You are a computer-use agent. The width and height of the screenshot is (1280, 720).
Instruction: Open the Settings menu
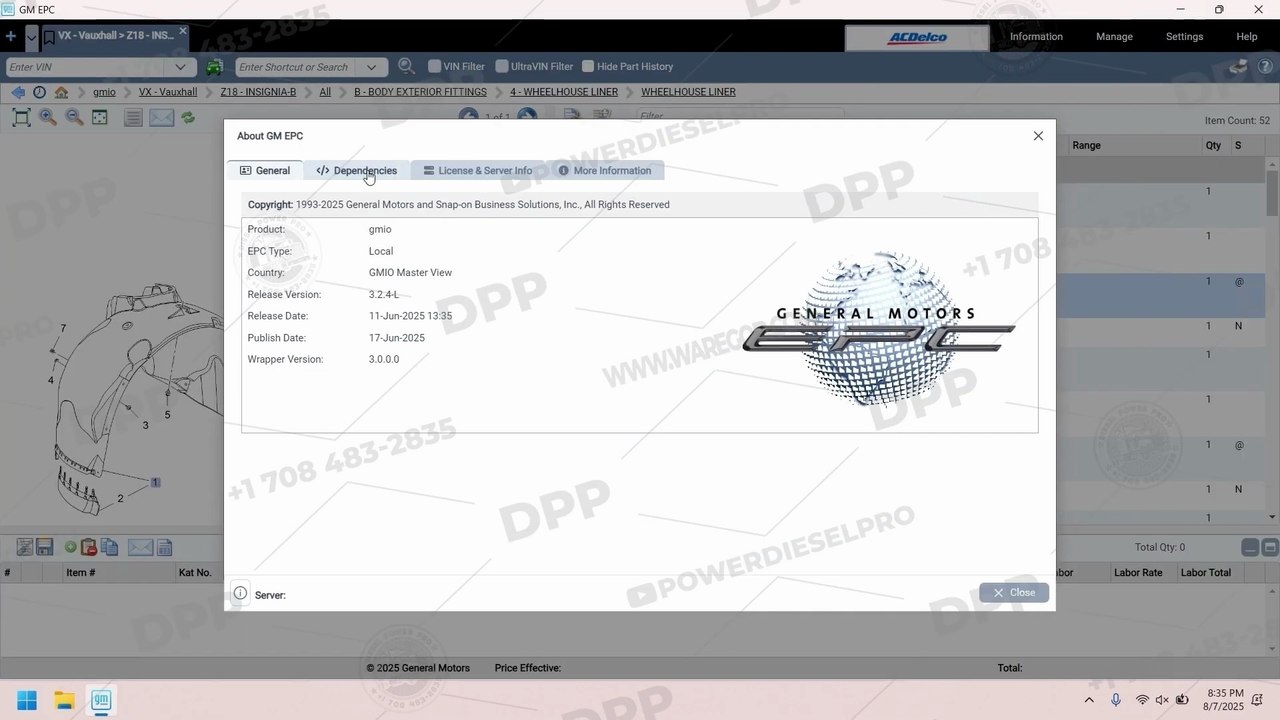click(1184, 37)
